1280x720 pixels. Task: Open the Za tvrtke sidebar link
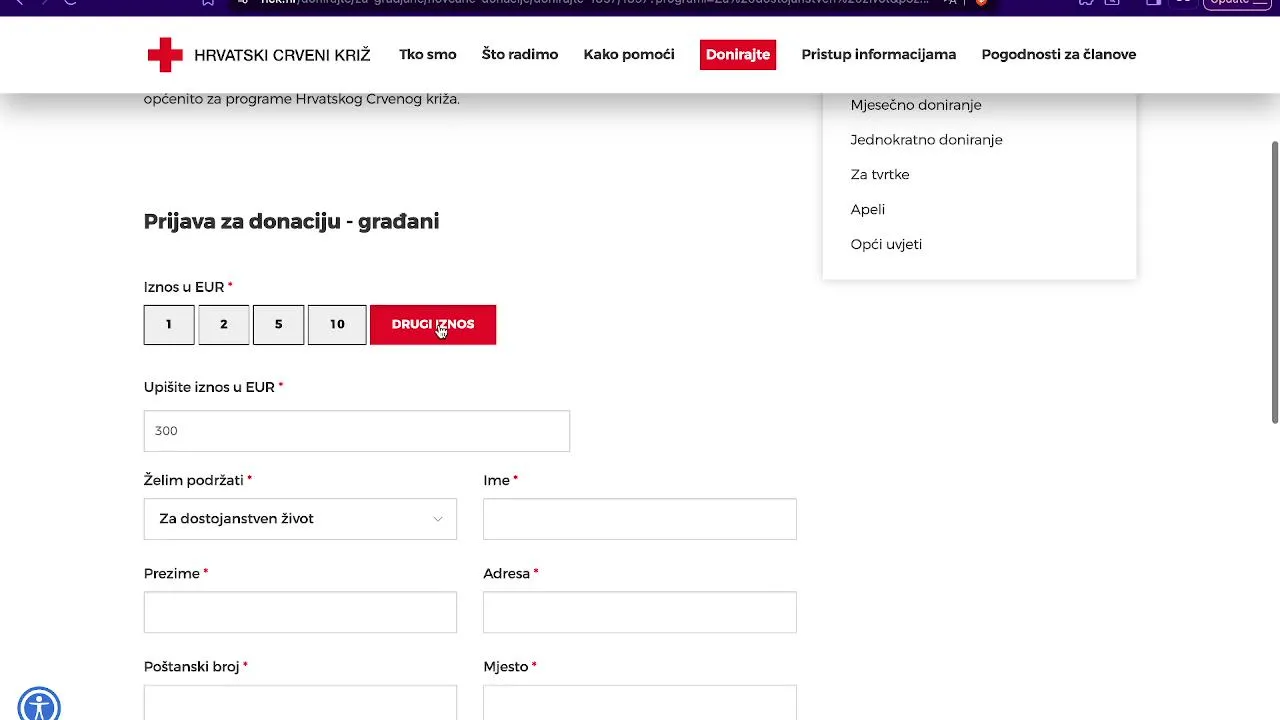tap(880, 175)
